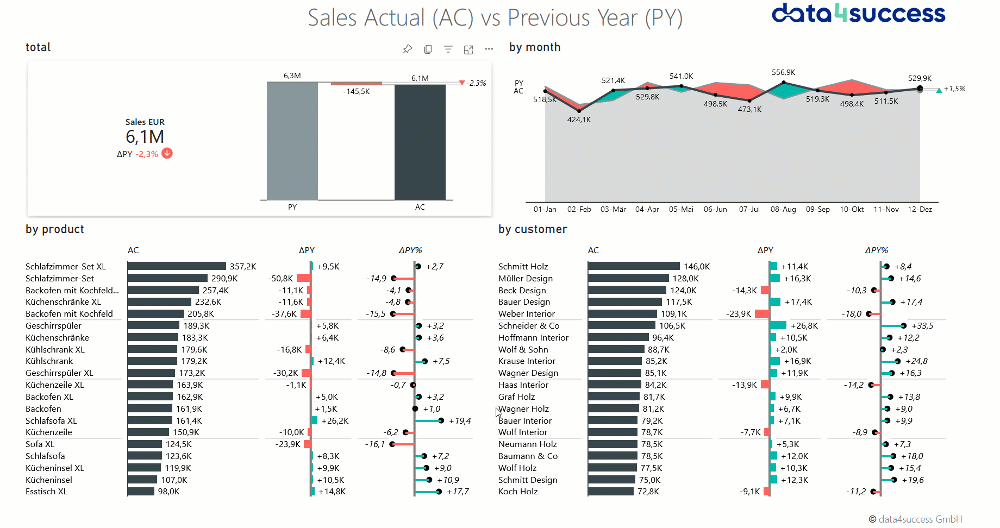Copy the total visual
This screenshot has width=1000, height=528.
[428, 49]
